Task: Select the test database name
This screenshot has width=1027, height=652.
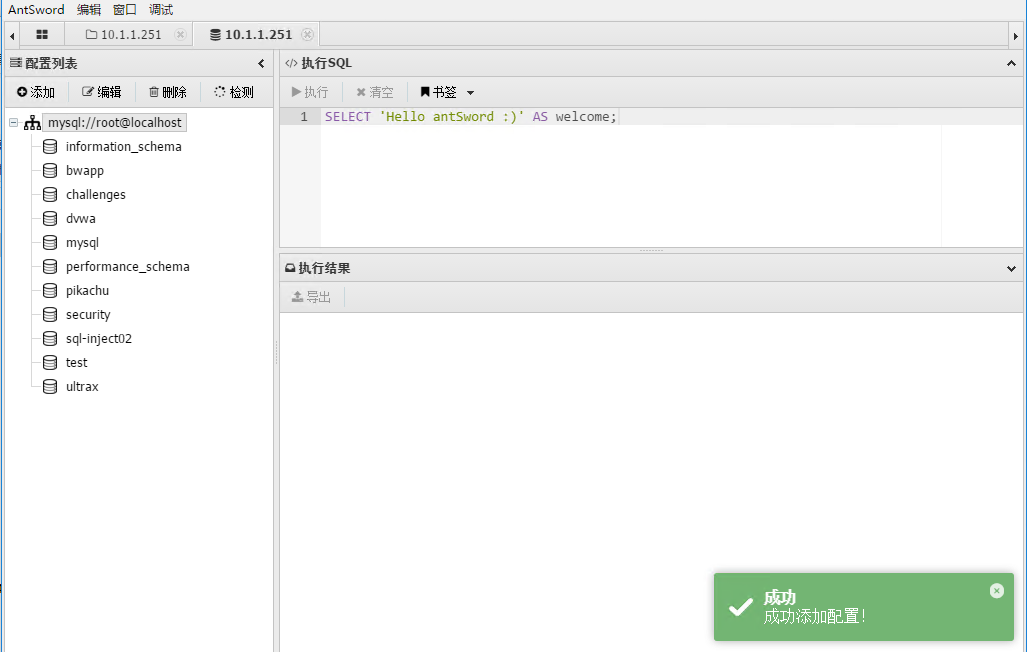Action: click(77, 363)
